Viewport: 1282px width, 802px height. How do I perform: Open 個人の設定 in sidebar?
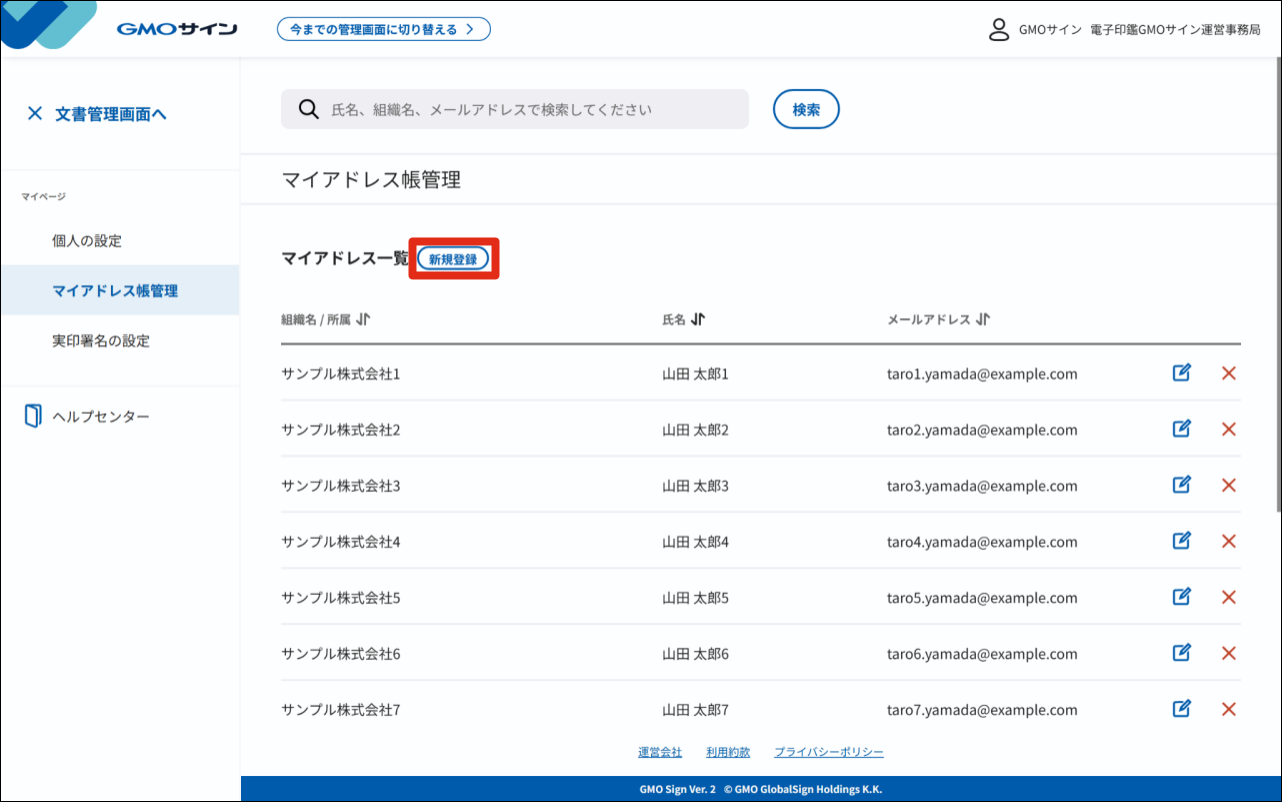pyautogui.click(x=87, y=241)
